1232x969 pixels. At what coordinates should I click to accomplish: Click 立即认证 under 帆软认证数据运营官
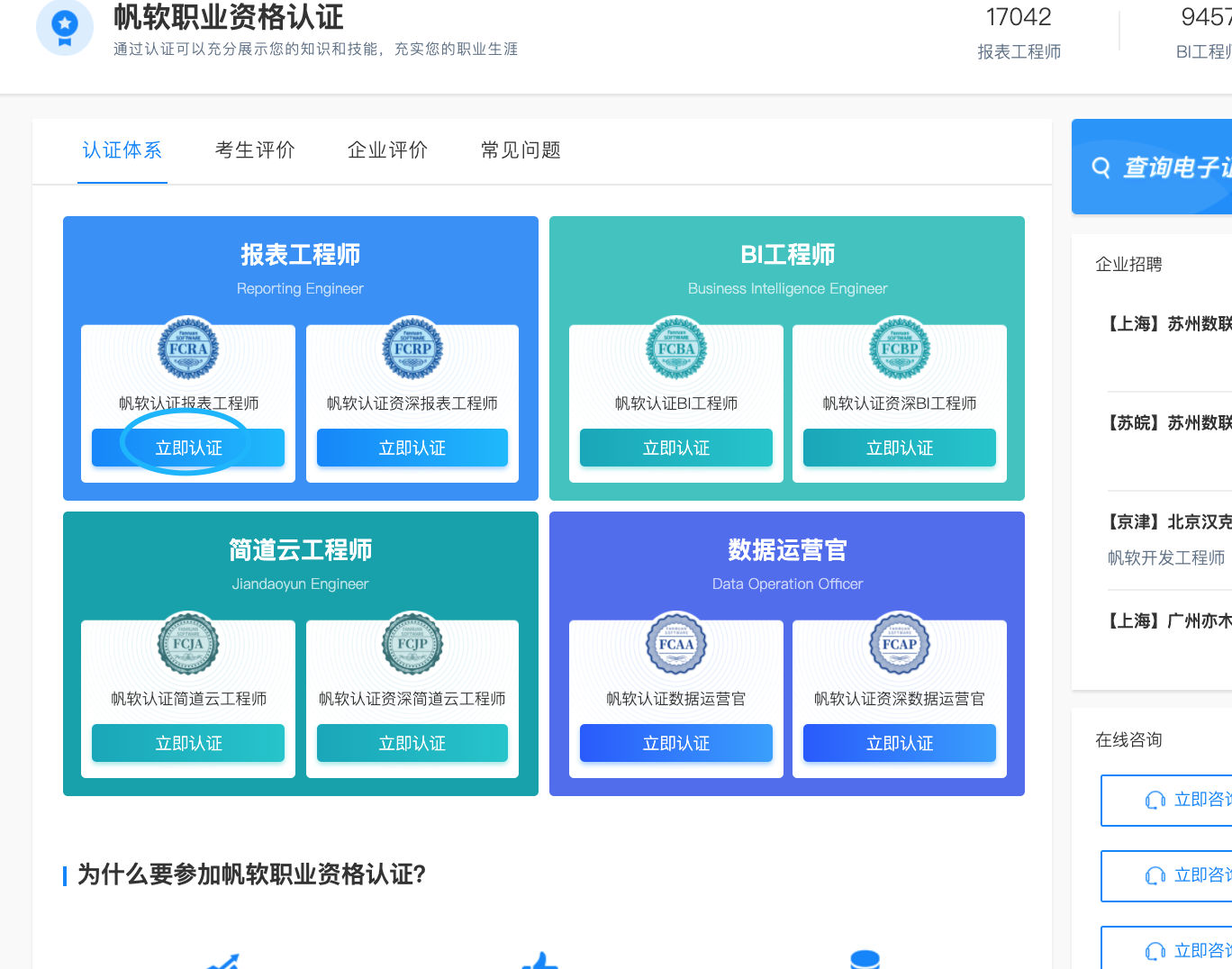coord(676,743)
